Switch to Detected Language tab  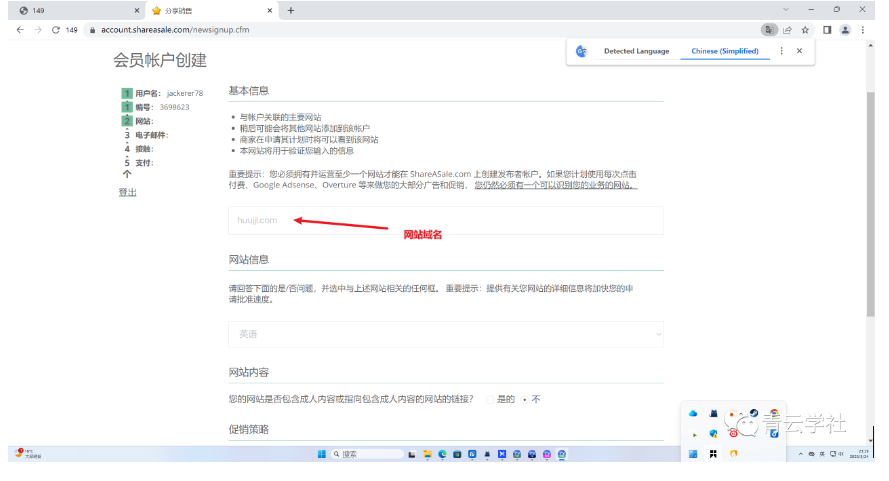[636, 51]
